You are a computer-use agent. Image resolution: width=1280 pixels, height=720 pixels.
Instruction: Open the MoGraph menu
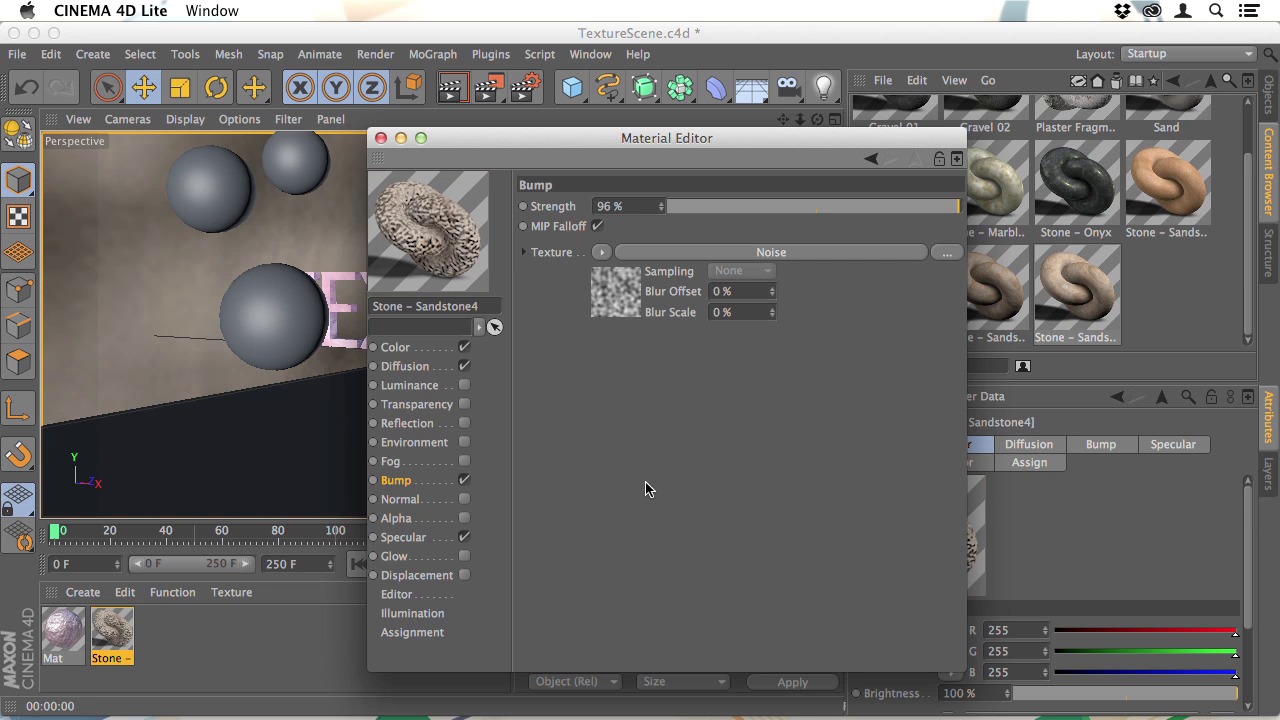[432, 54]
